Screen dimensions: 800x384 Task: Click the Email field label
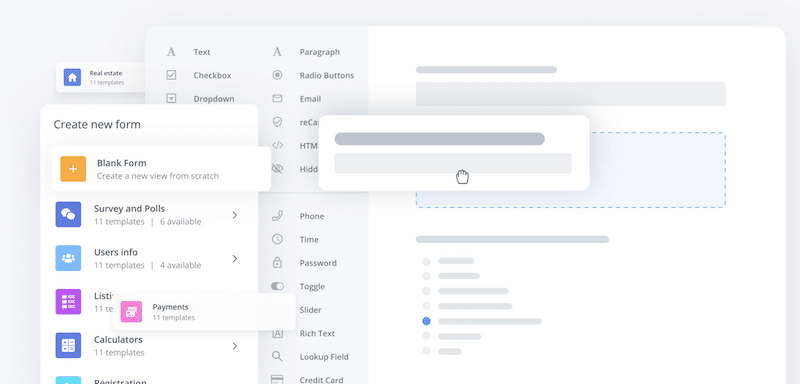[x=310, y=99]
